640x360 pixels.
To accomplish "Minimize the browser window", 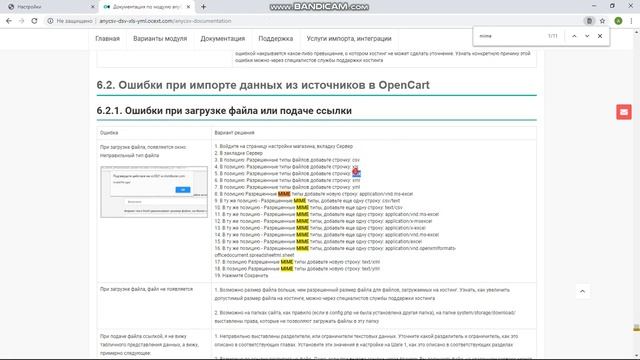I will (x=594, y=6).
